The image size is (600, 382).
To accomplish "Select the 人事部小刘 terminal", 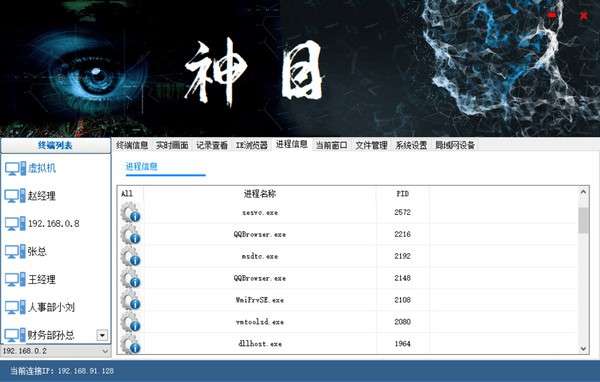I will click(40, 307).
